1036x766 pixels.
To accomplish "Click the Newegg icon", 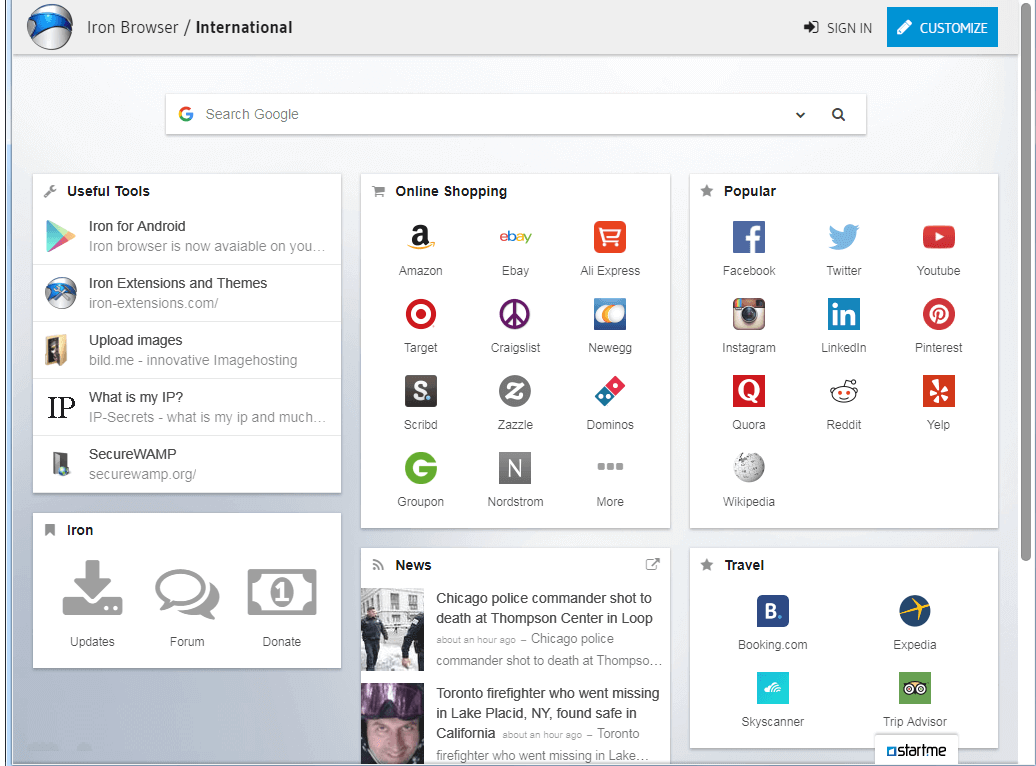I will [610, 314].
